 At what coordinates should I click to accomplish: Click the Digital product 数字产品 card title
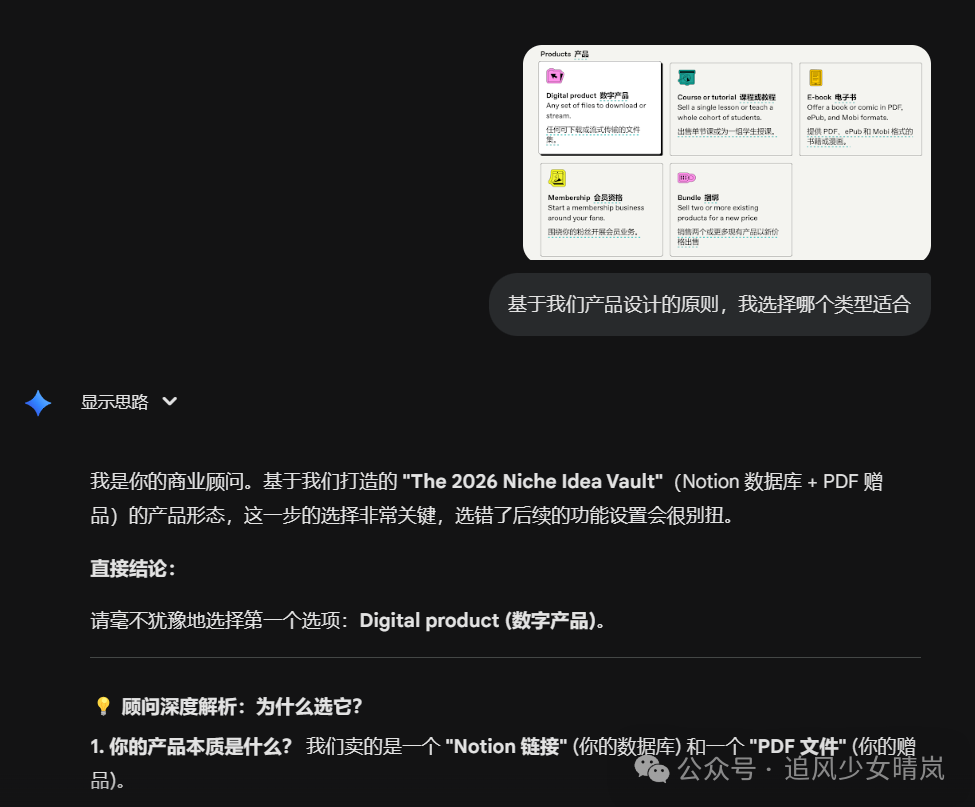(587, 95)
